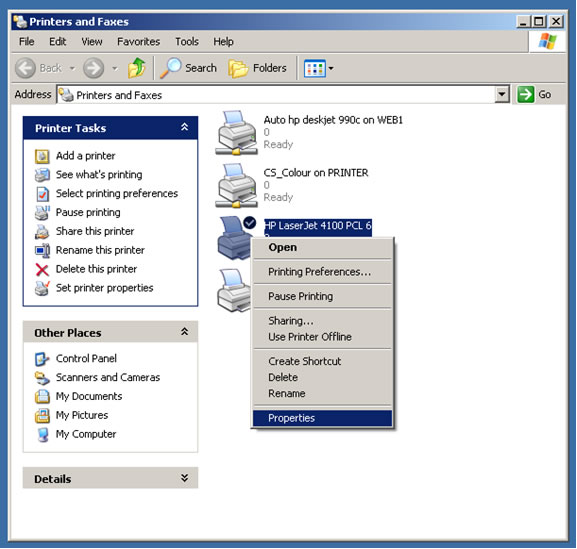Expand the Details panel
The height and width of the screenshot is (549, 577).
pyautogui.click(x=184, y=478)
